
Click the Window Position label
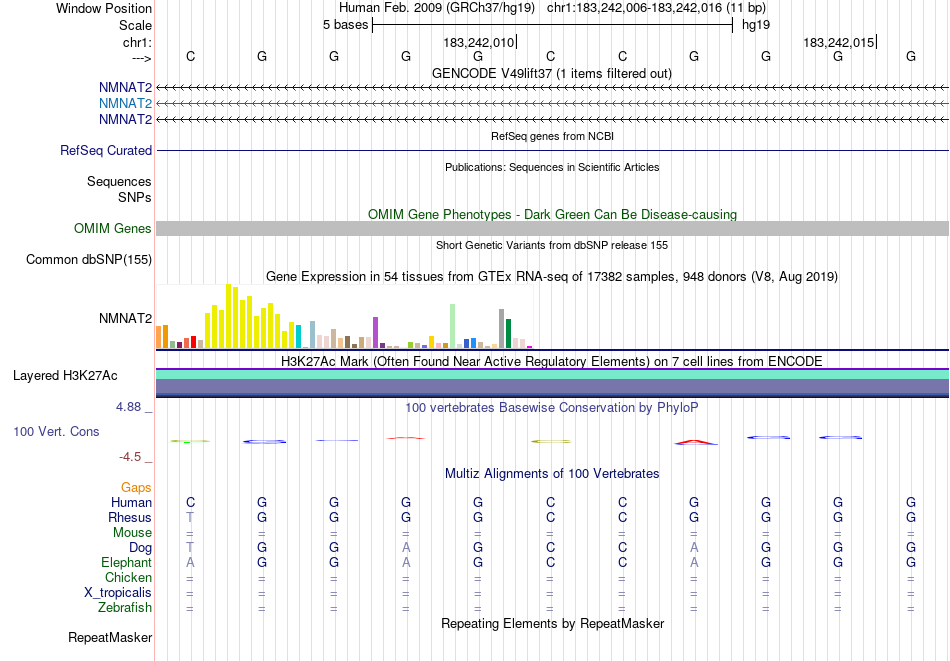tap(104, 8)
